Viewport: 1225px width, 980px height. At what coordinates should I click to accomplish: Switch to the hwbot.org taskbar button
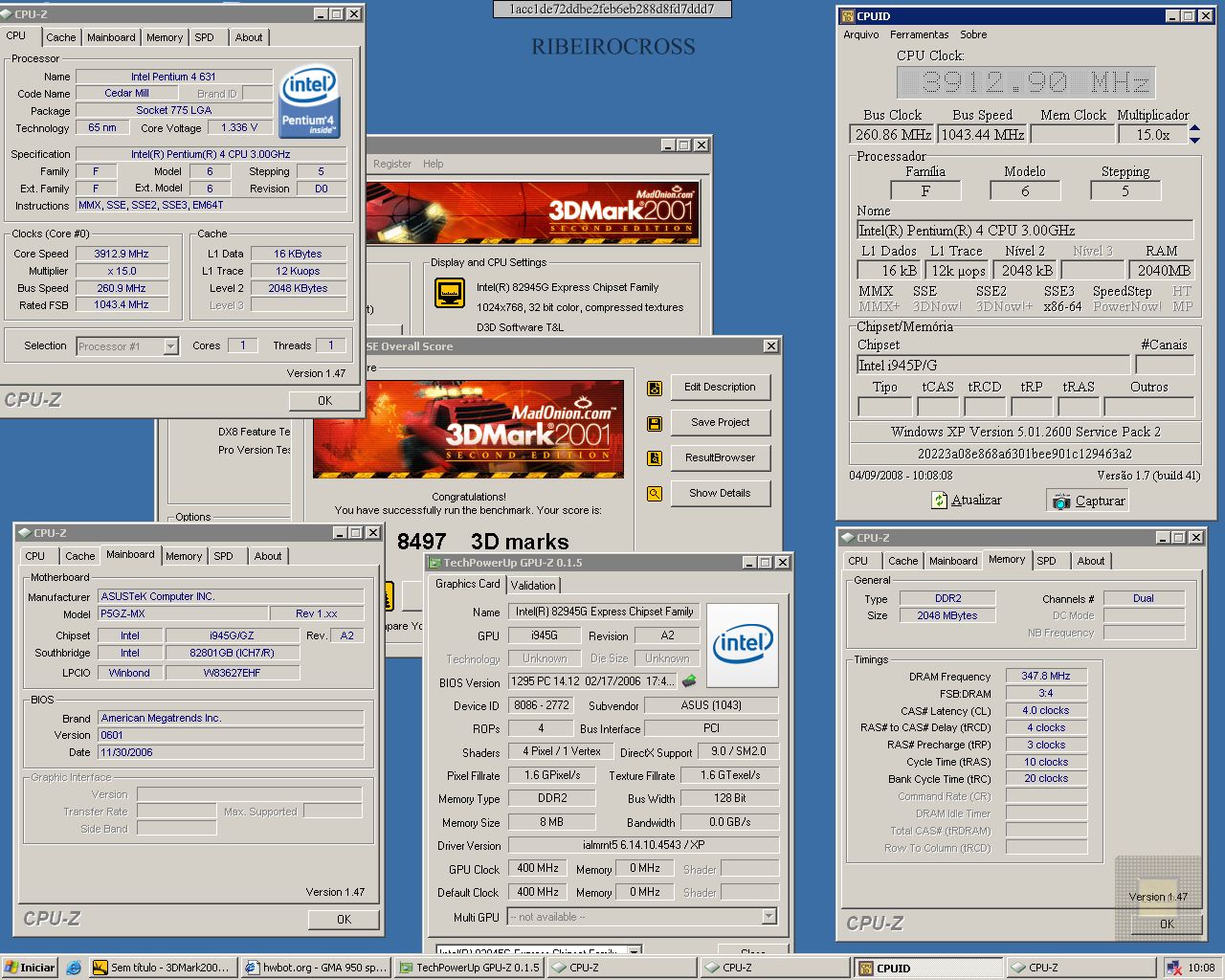[x=315, y=968]
